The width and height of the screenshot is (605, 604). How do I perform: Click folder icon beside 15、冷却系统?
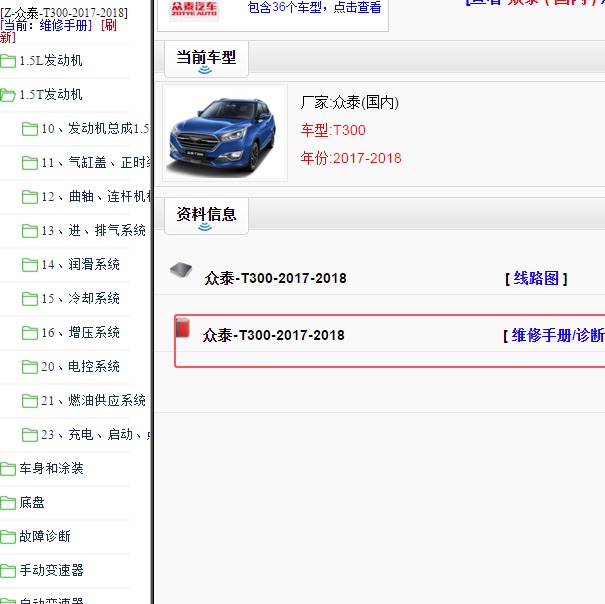[30, 298]
